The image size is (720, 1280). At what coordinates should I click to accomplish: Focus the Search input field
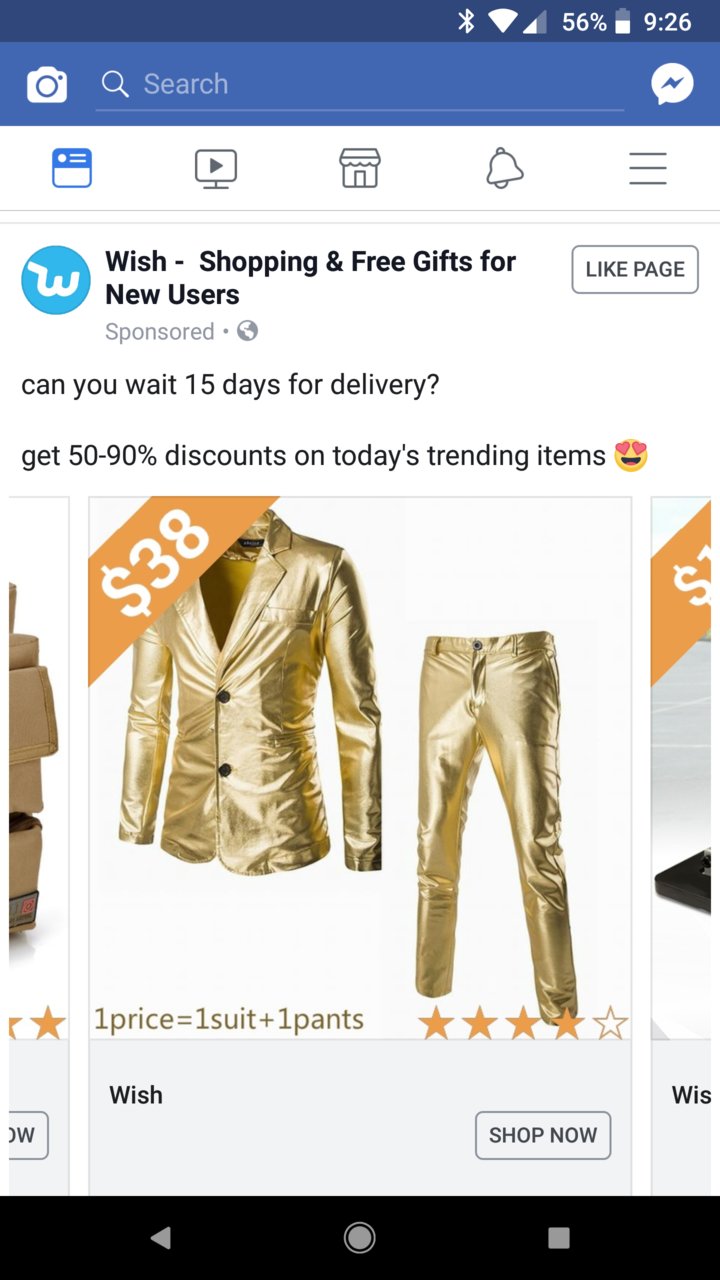[360, 85]
